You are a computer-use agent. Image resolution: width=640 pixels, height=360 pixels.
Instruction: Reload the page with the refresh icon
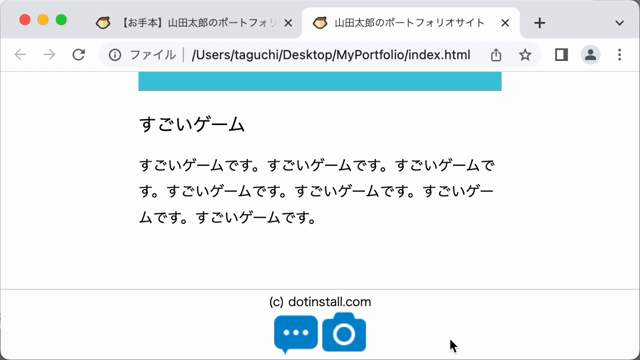pos(78,55)
